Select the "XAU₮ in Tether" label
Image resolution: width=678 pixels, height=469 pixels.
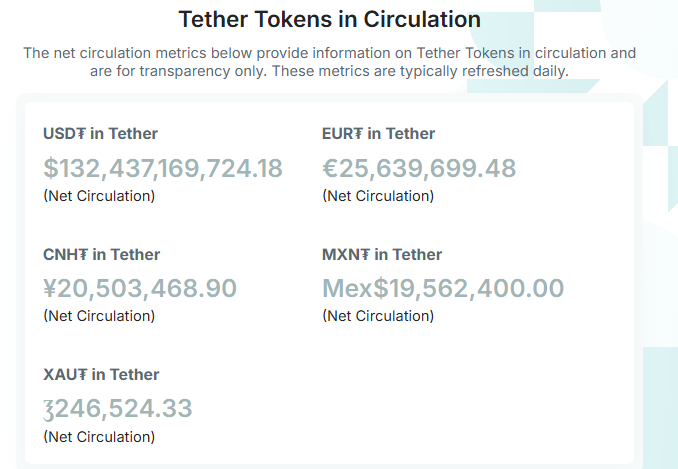101,375
